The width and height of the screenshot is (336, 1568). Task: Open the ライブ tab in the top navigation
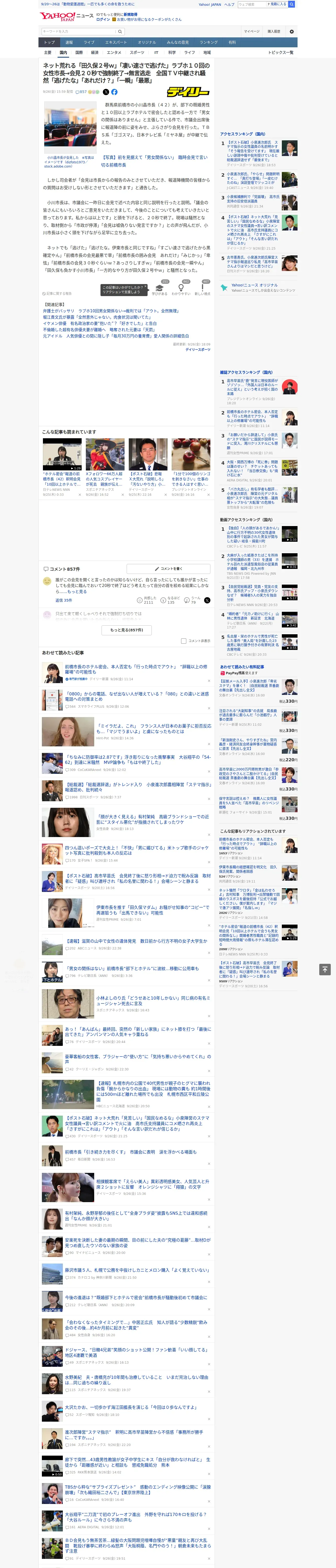89,43
